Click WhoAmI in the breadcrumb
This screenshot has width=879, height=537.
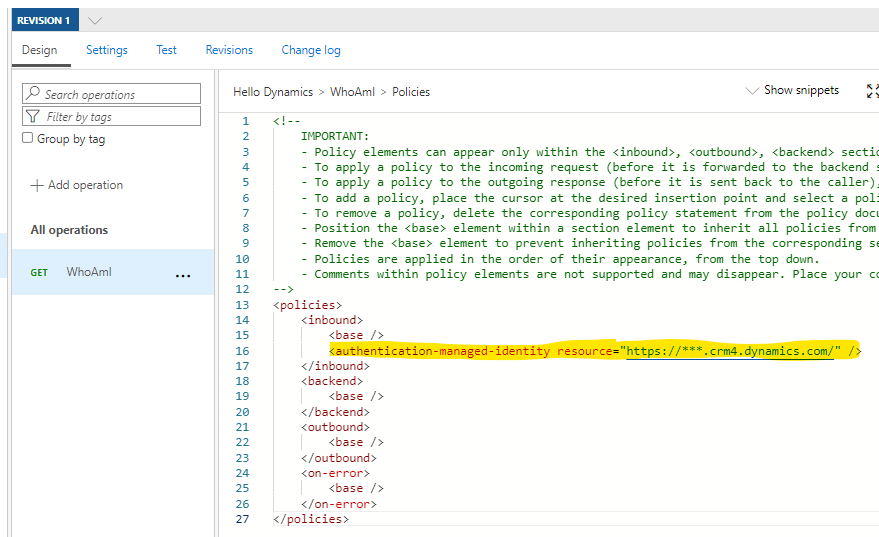[x=352, y=92]
